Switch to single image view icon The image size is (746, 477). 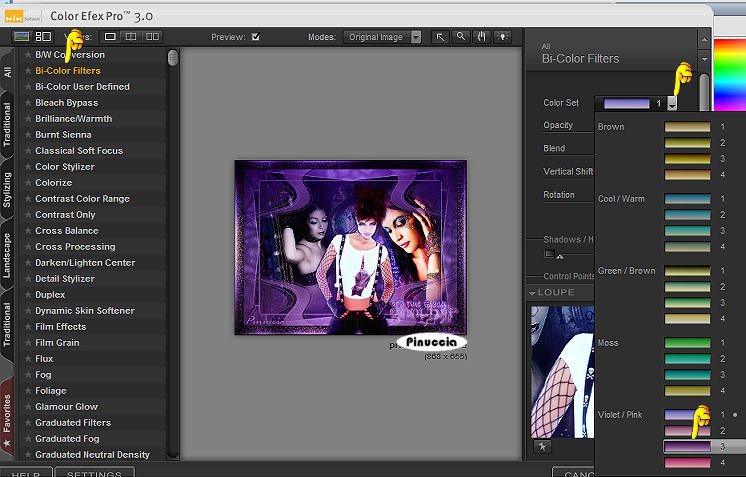click(110, 37)
